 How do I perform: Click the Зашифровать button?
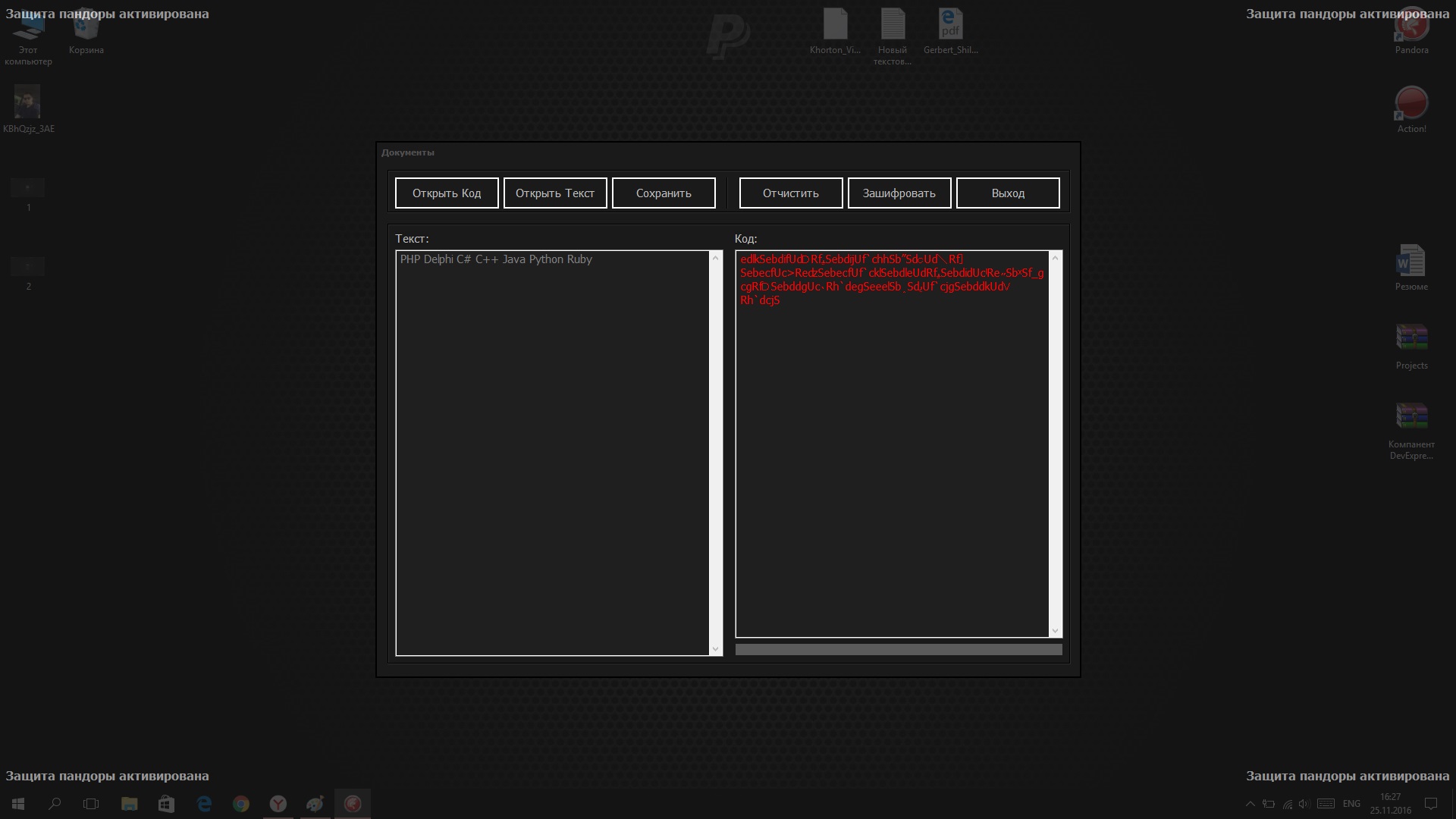899,193
